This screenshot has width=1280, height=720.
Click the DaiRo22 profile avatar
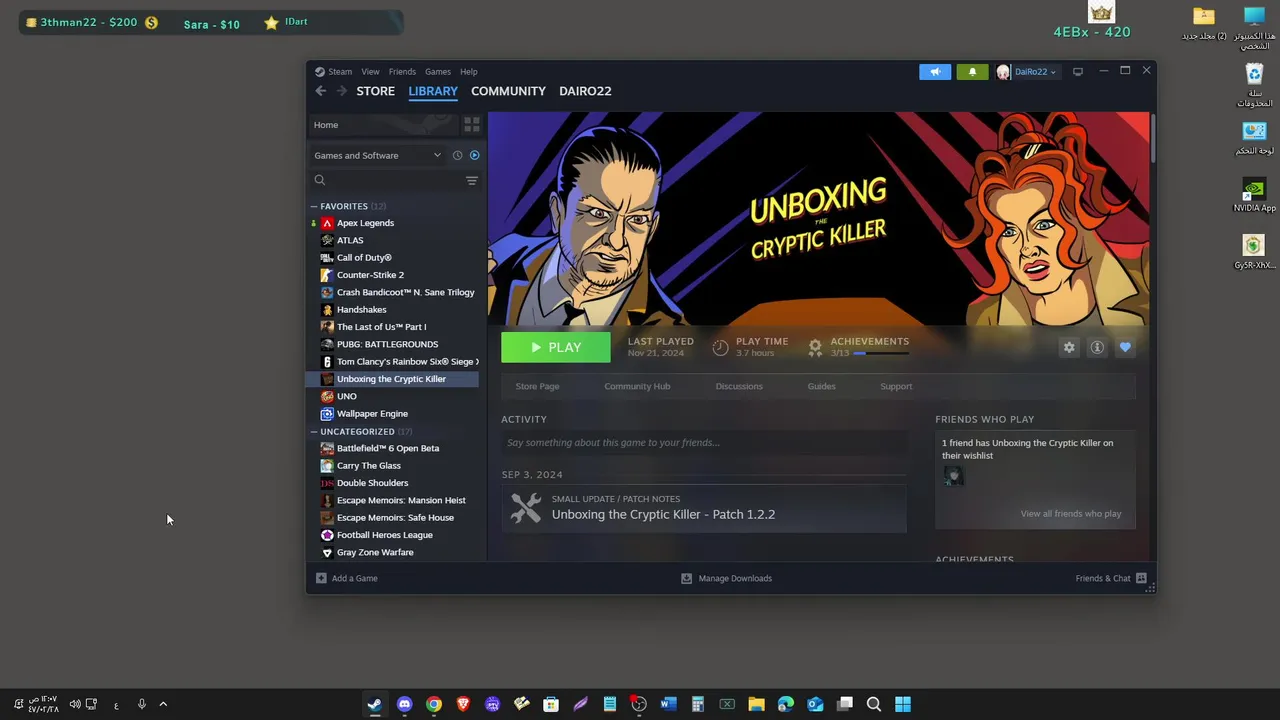click(1003, 72)
